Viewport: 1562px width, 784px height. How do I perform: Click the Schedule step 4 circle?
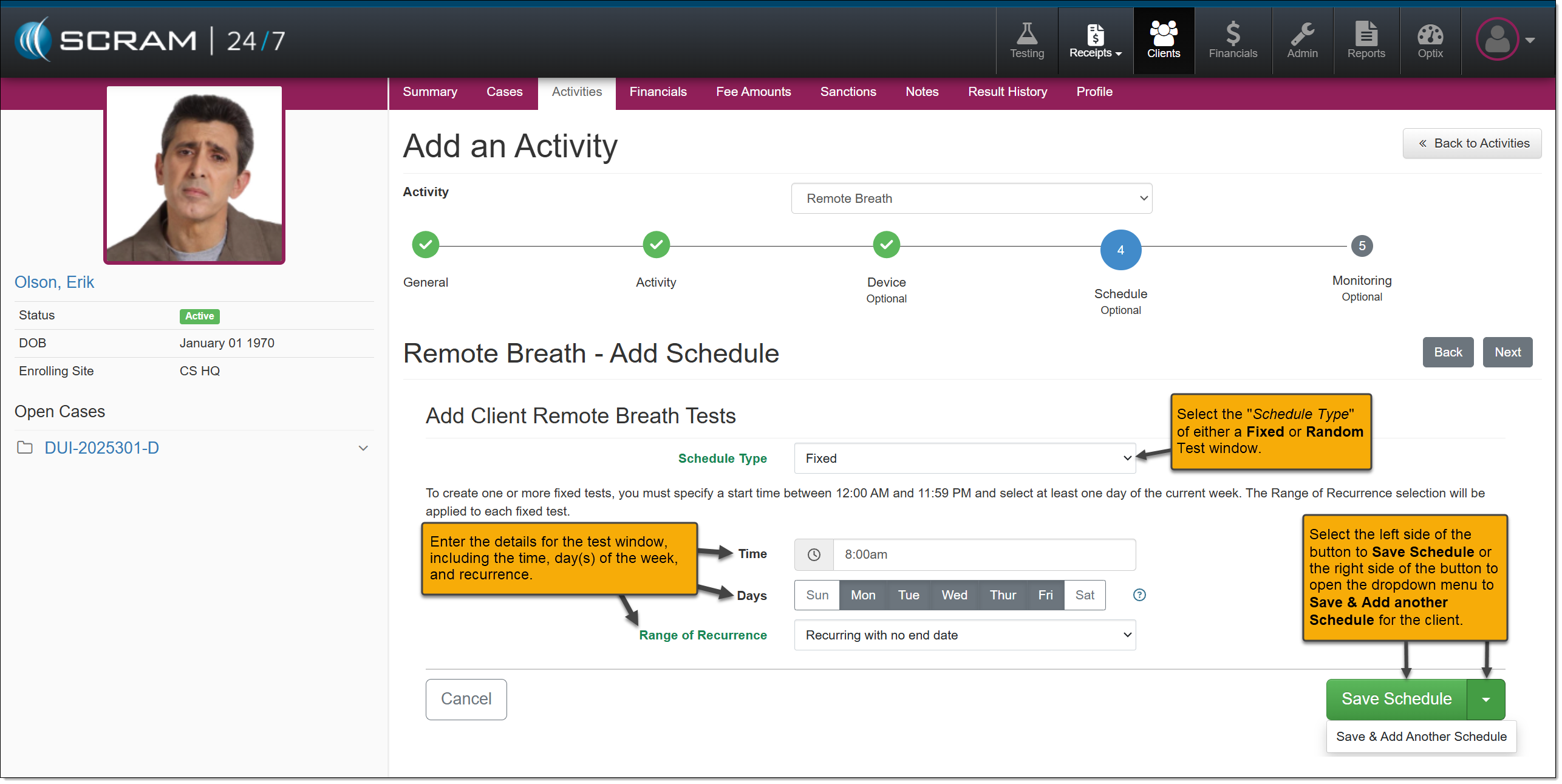click(1120, 250)
